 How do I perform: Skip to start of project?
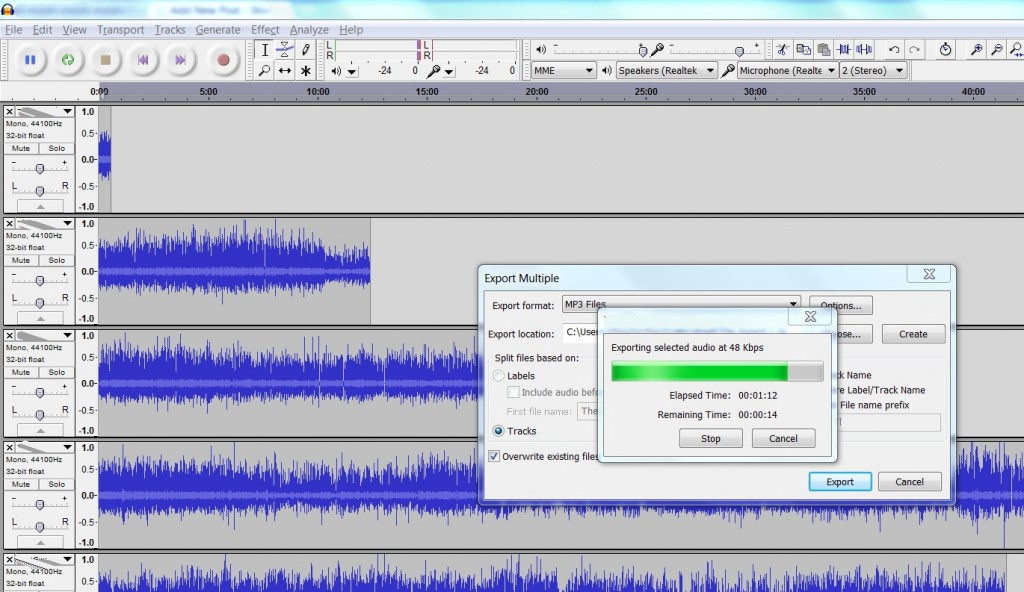tap(143, 60)
